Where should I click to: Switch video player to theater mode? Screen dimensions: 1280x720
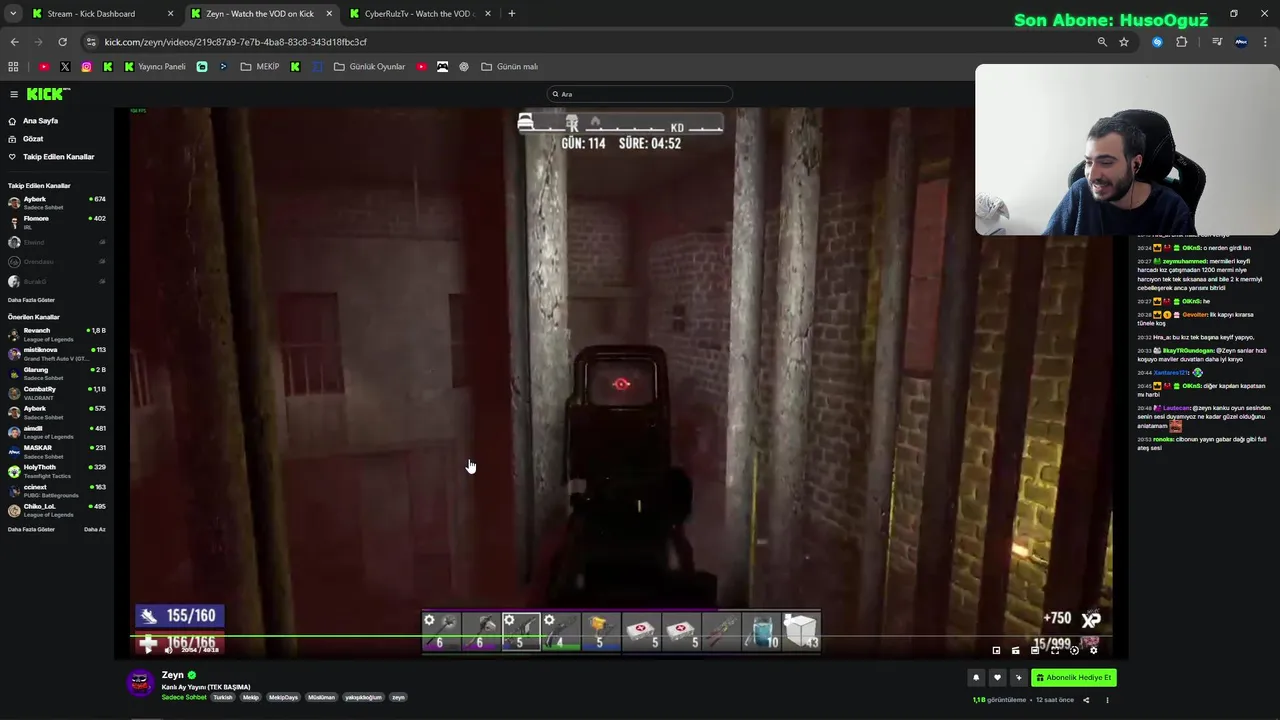pyautogui.click(x=1035, y=650)
